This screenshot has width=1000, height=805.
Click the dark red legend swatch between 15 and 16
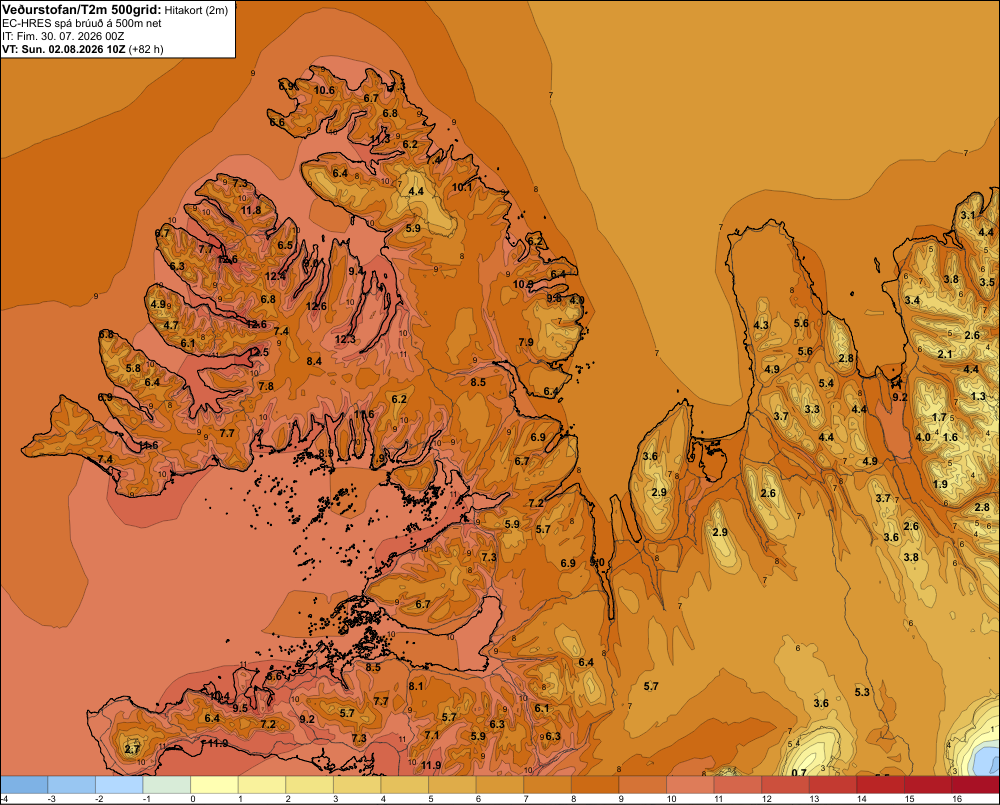coord(928,785)
